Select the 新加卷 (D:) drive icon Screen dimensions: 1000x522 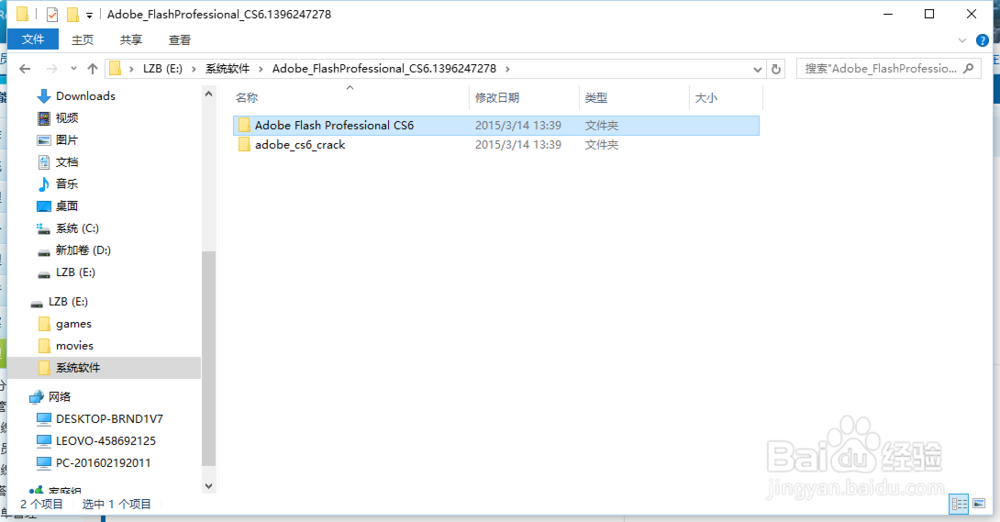[x=43, y=251]
